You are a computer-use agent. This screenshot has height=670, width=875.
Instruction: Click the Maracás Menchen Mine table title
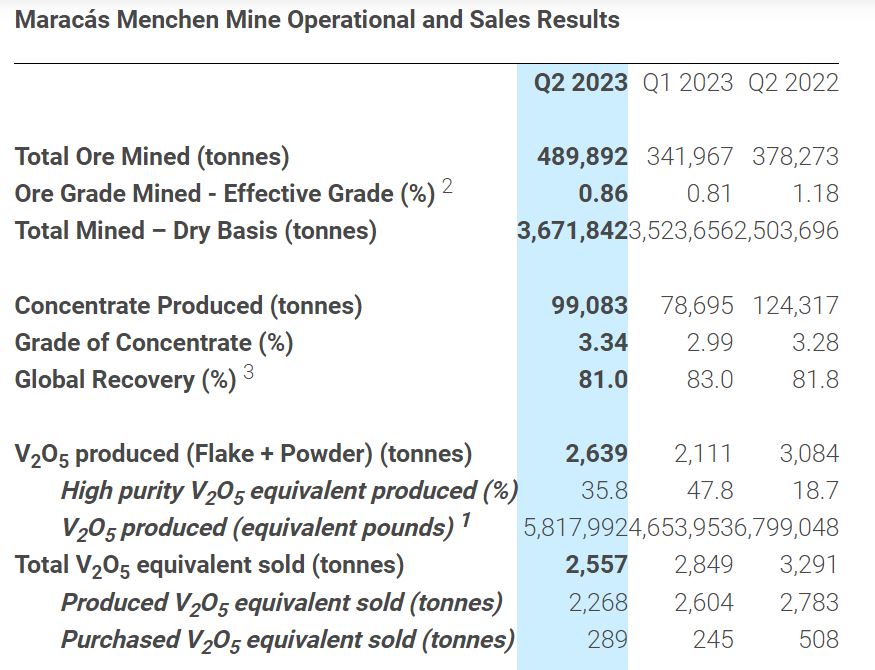pos(317,20)
